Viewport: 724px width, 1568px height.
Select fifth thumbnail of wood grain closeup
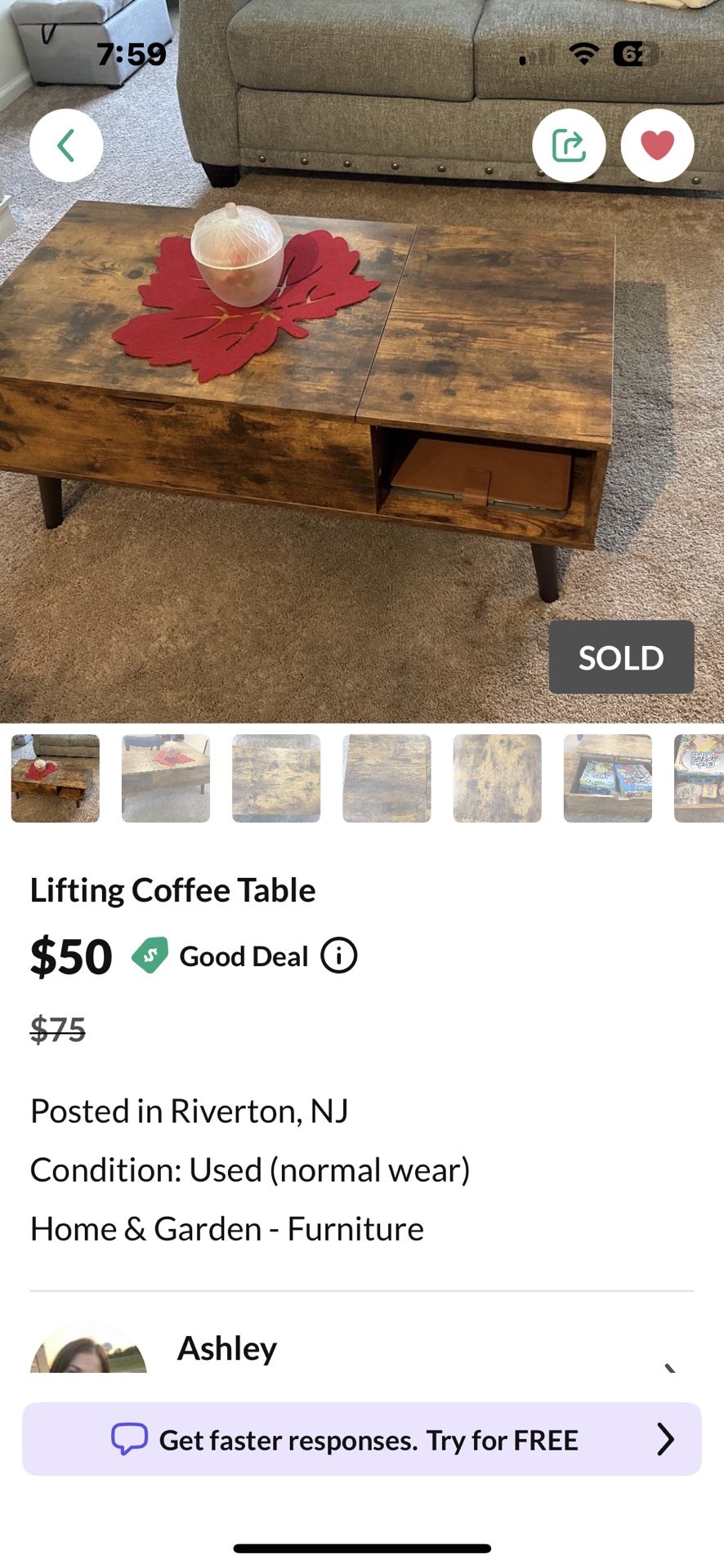497,778
